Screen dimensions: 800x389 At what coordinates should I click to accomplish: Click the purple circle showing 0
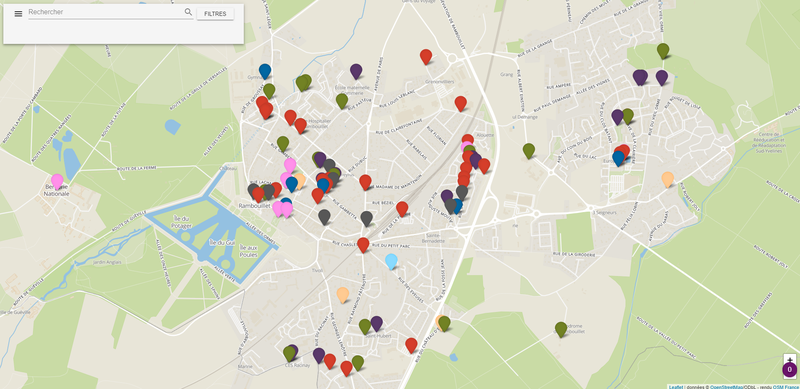790,370
